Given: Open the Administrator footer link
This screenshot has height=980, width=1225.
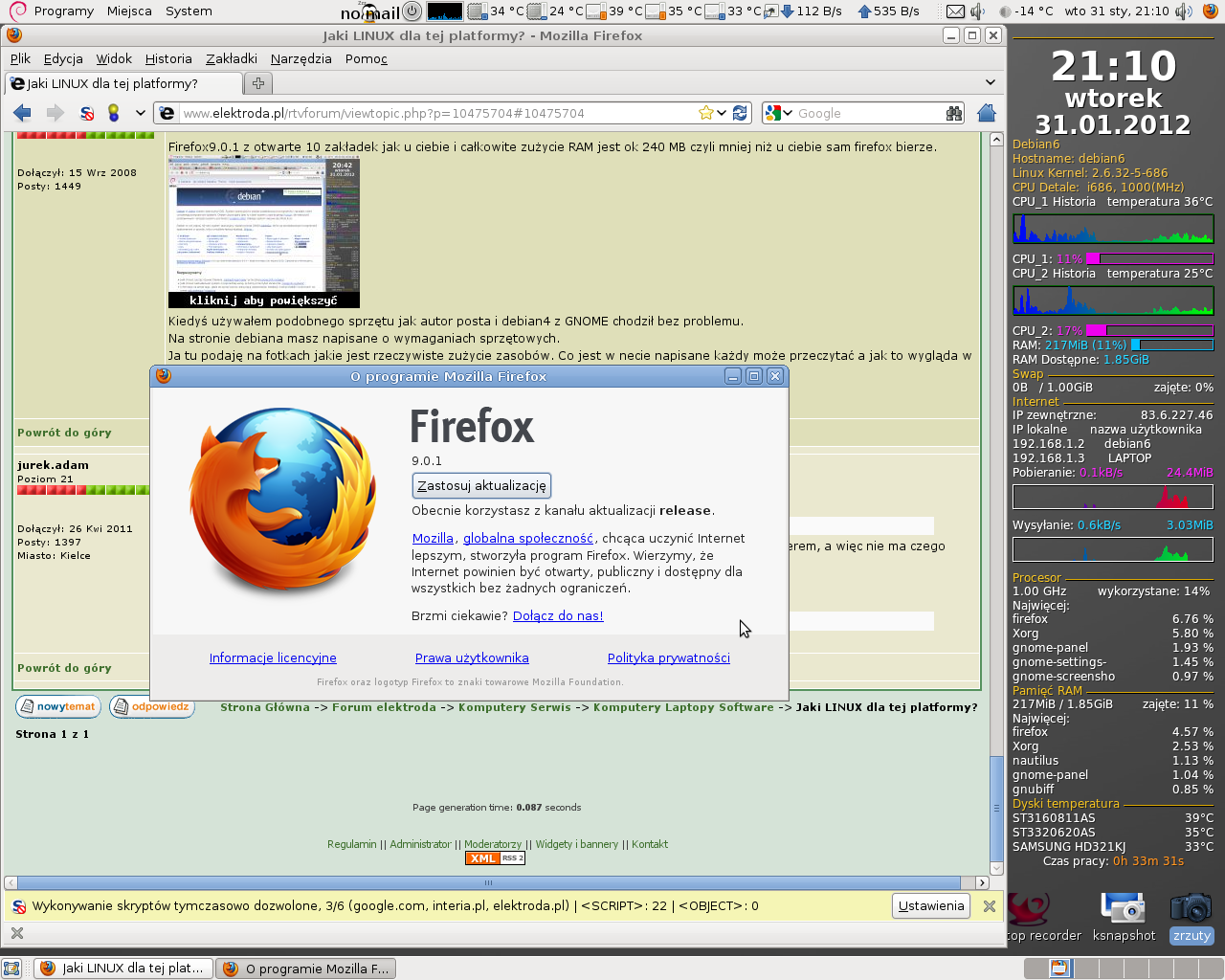Looking at the screenshot, I should tap(420, 844).
